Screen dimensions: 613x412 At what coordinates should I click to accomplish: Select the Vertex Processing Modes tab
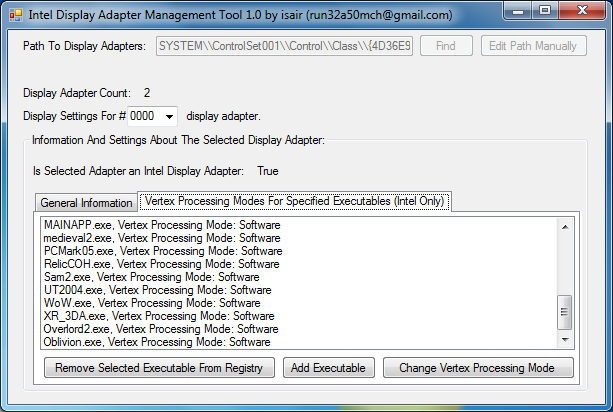294,201
